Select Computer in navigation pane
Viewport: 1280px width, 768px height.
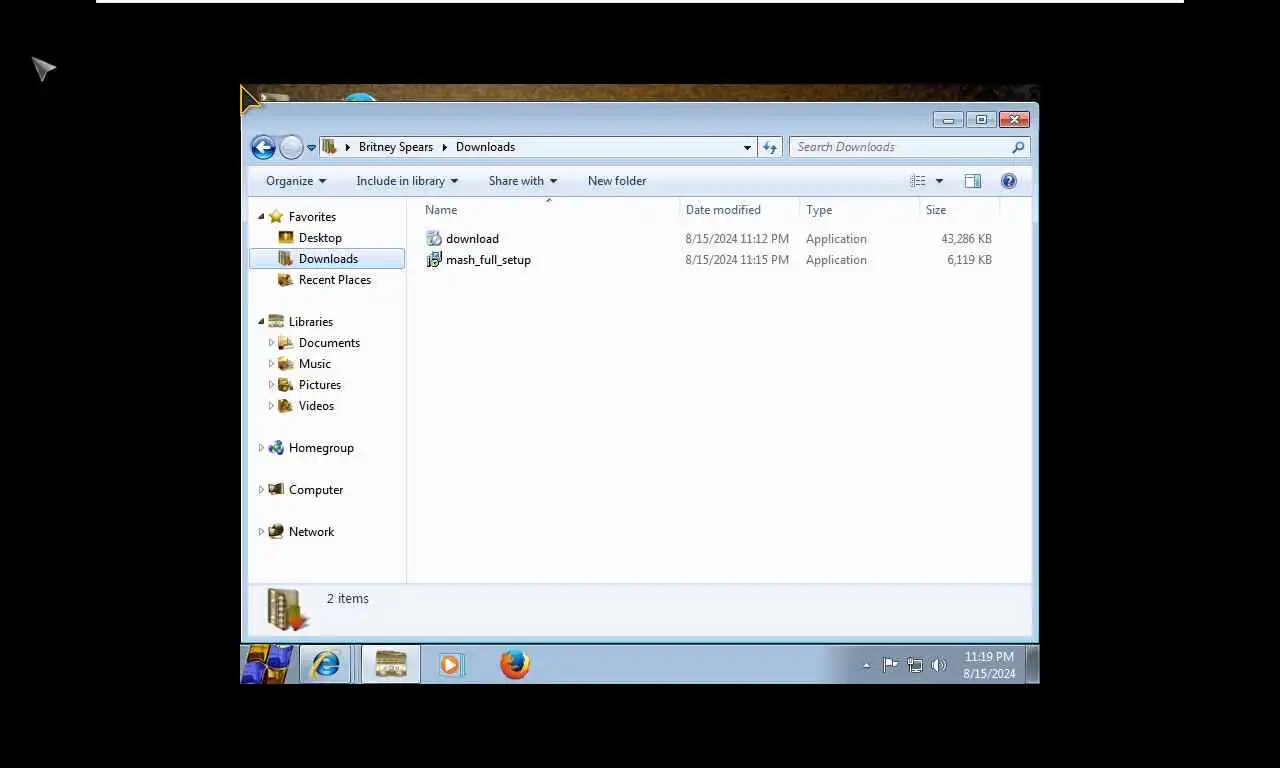[316, 490]
